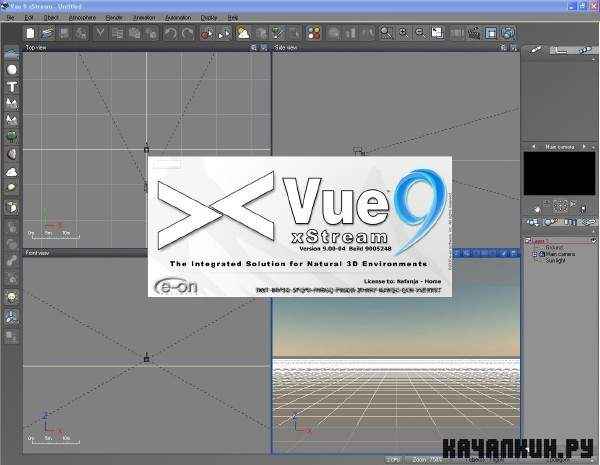Click the Main camera preview thumbnail
The image size is (600, 465).
tap(559, 173)
